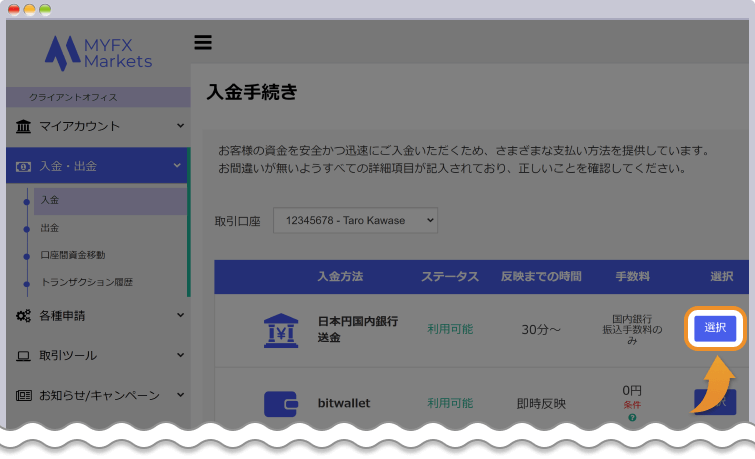The image size is (755, 459).
Task: Expand the 各種申請 chevron
Action: point(180,315)
